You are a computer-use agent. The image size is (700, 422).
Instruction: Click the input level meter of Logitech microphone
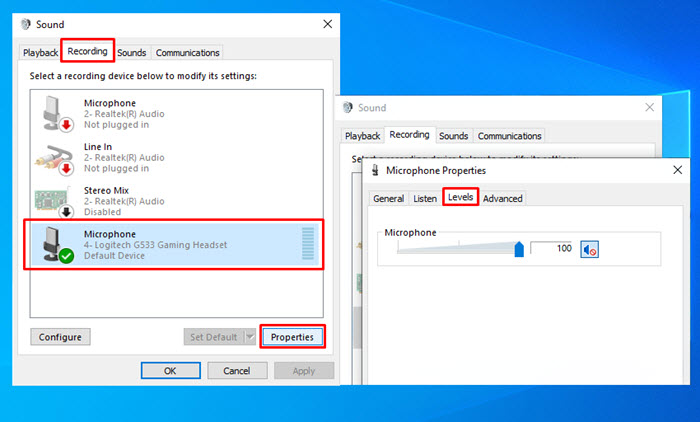coord(308,243)
